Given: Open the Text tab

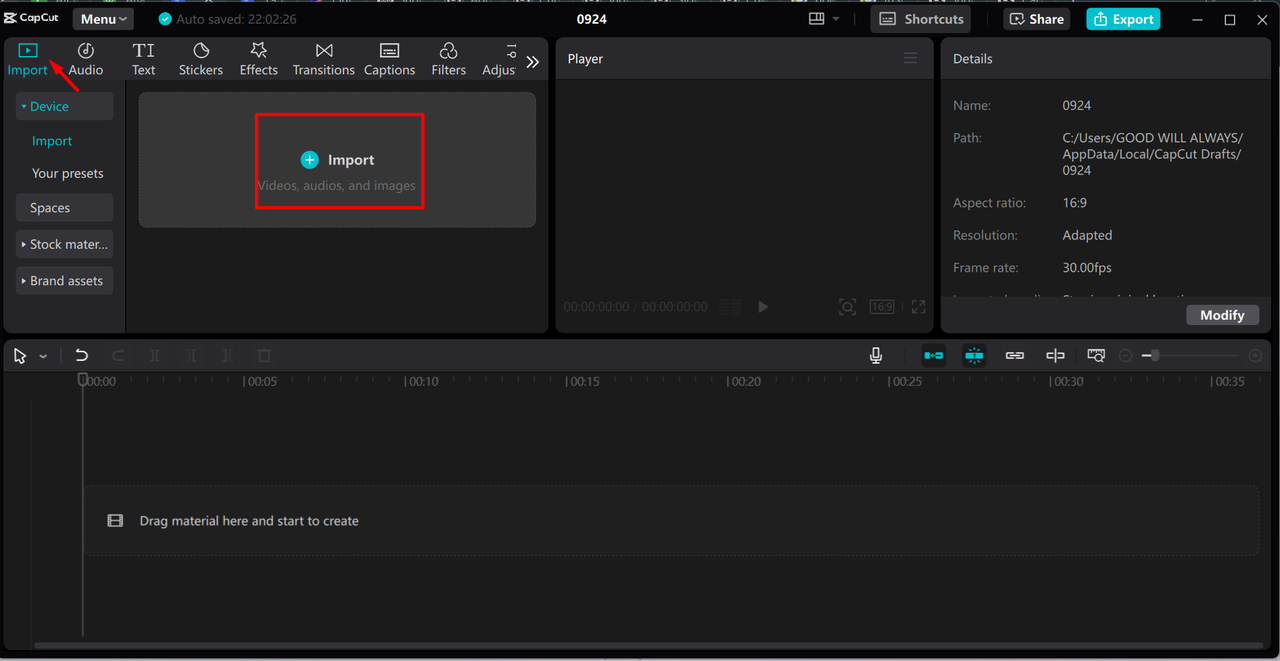Looking at the screenshot, I should pos(144,60).
